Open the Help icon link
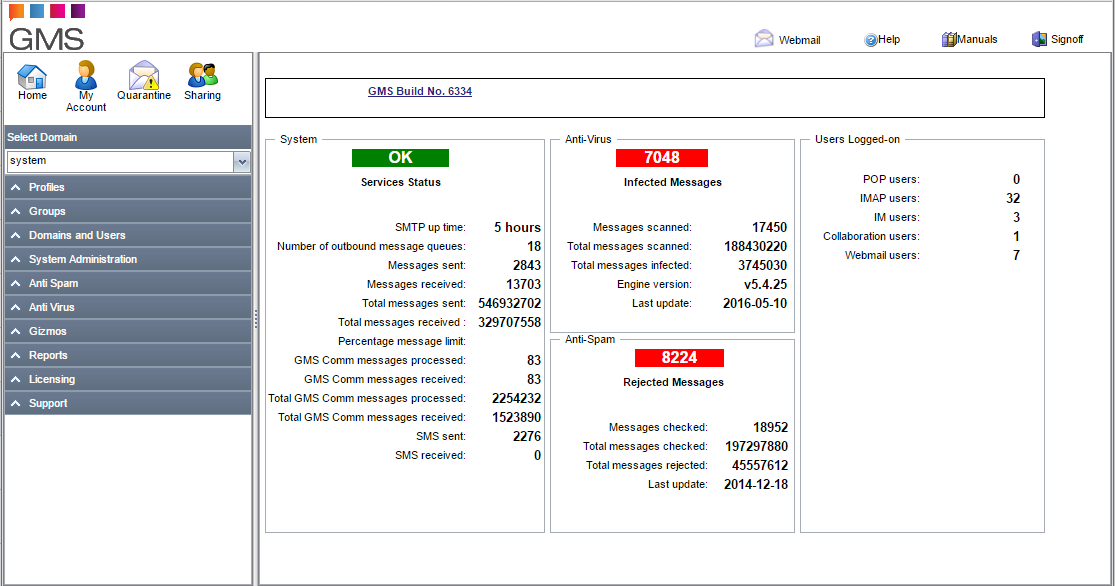Viewport: 1115px width, 586px height. pos(870,40)
